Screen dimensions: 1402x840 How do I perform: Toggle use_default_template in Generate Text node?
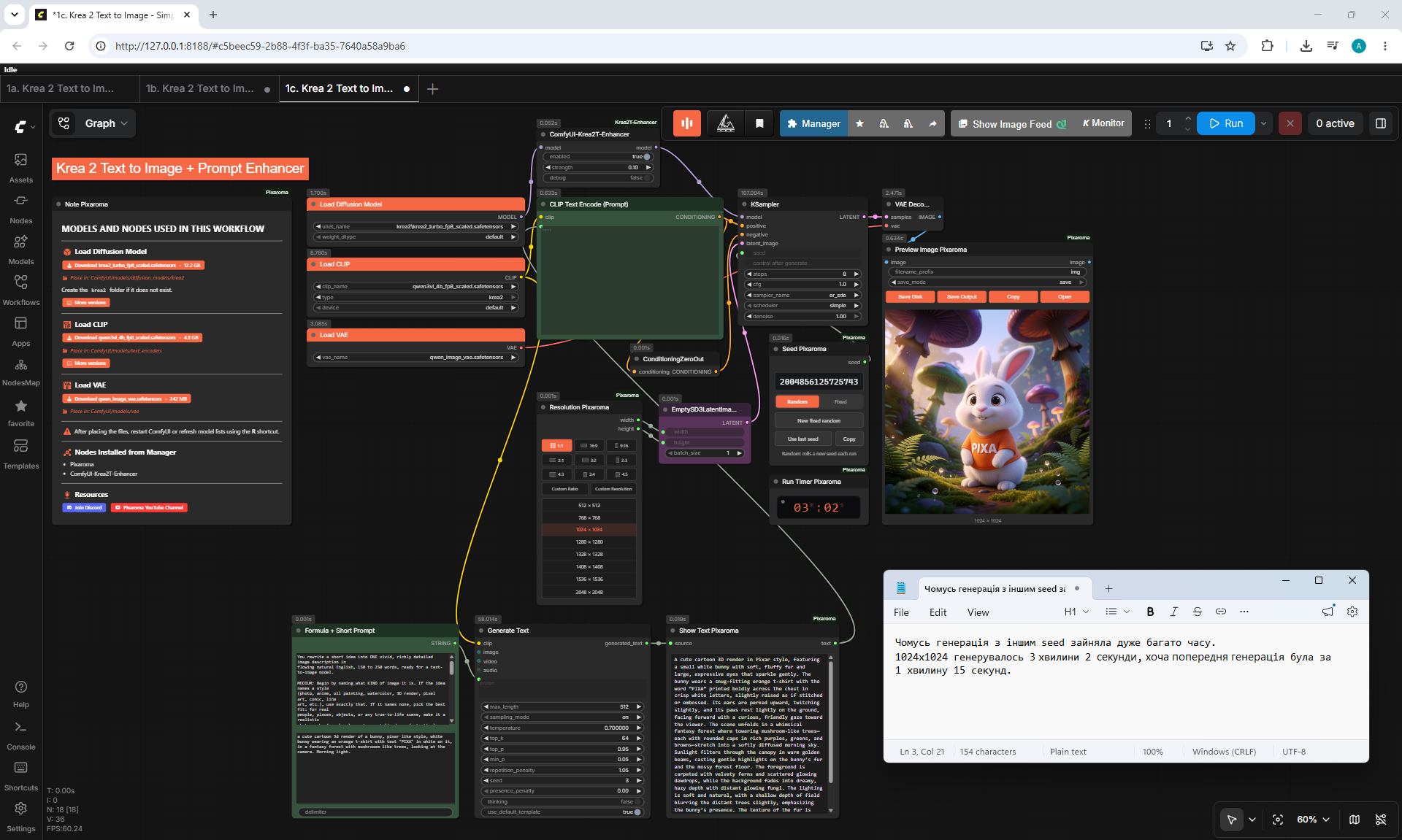(562, 812)
